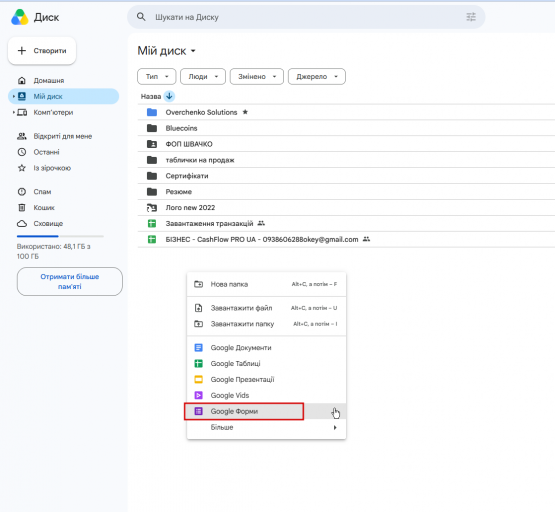Open the Кошик trash section

tap(63, 208)
